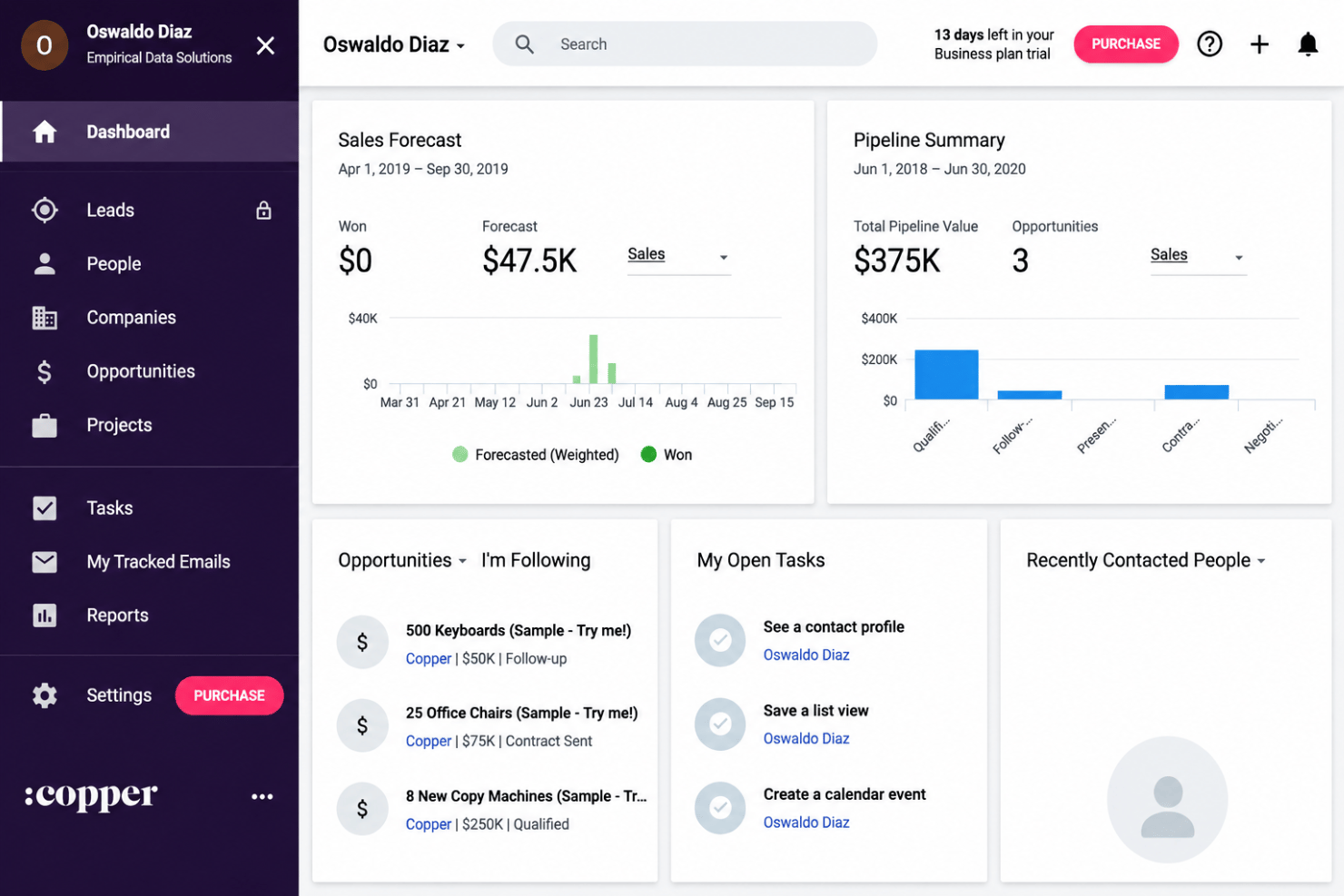The height and width of the screenshot is (896, 1344).
Task: Click the Dashboard home icon
Action: 44,133
